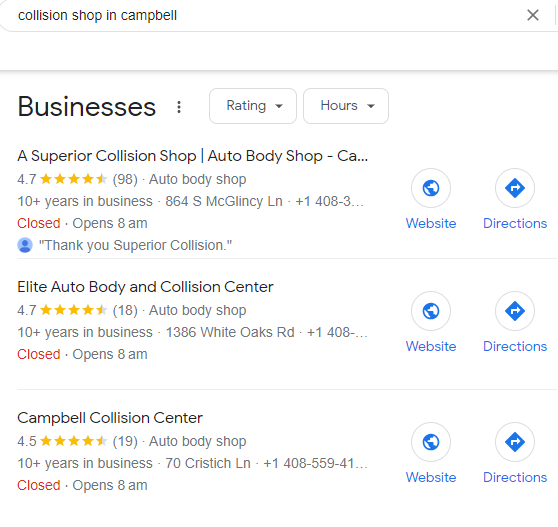Open the Elite Auto Body and Collision Center listing
Screen dimensions: 558x527
145,287
